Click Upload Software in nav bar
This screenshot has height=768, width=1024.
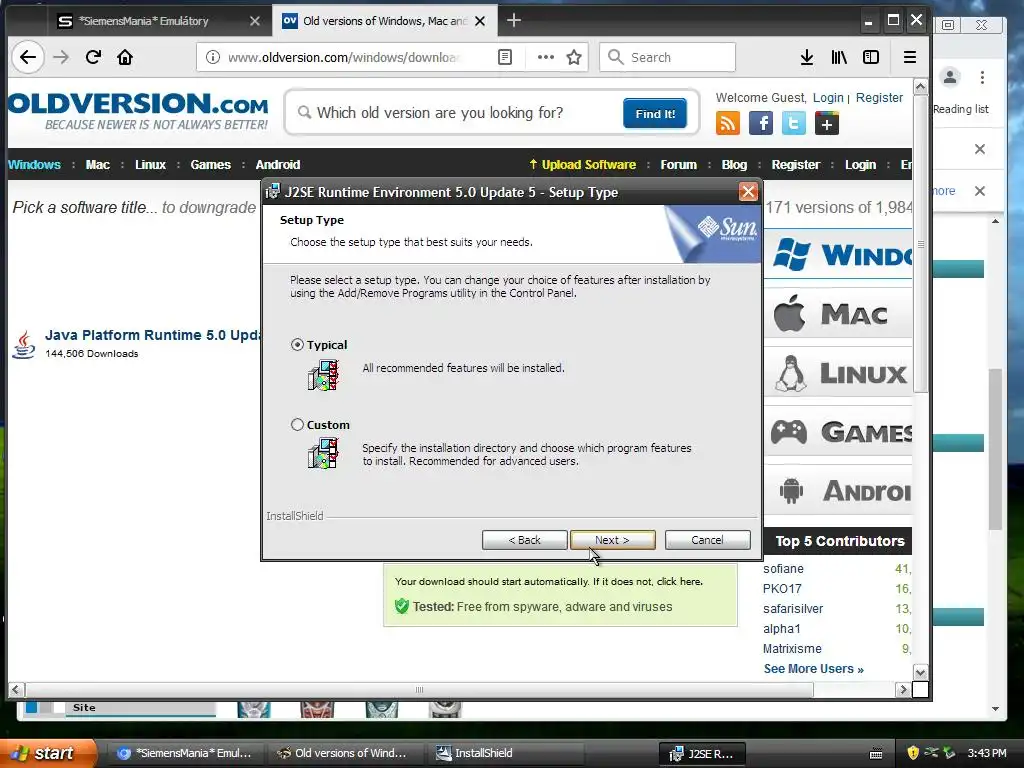coord(583,165)
